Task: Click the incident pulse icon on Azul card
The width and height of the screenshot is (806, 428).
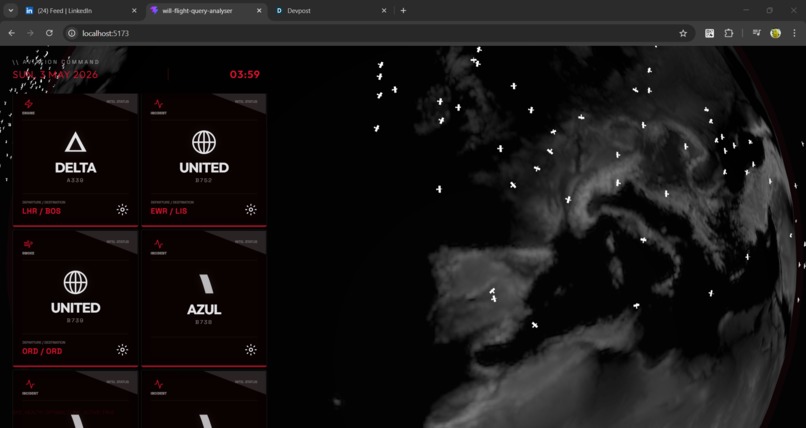Action: 158,244
